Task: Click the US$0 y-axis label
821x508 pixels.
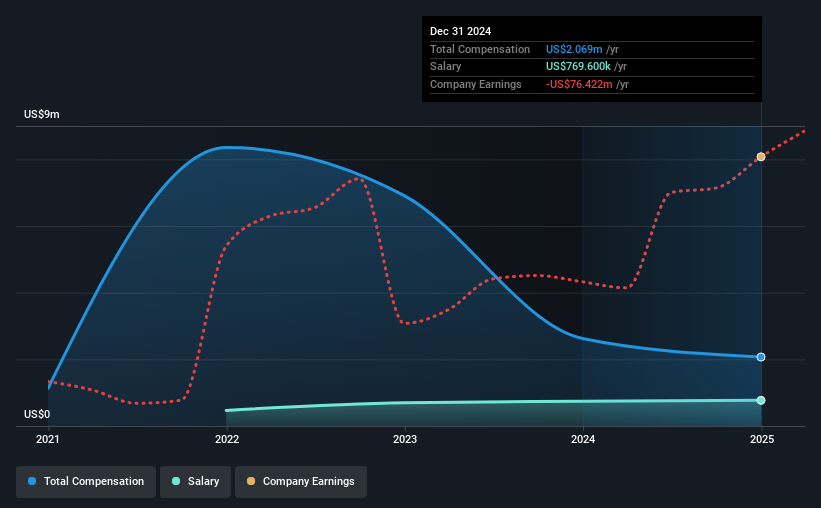Action: [x=37, y=414]
